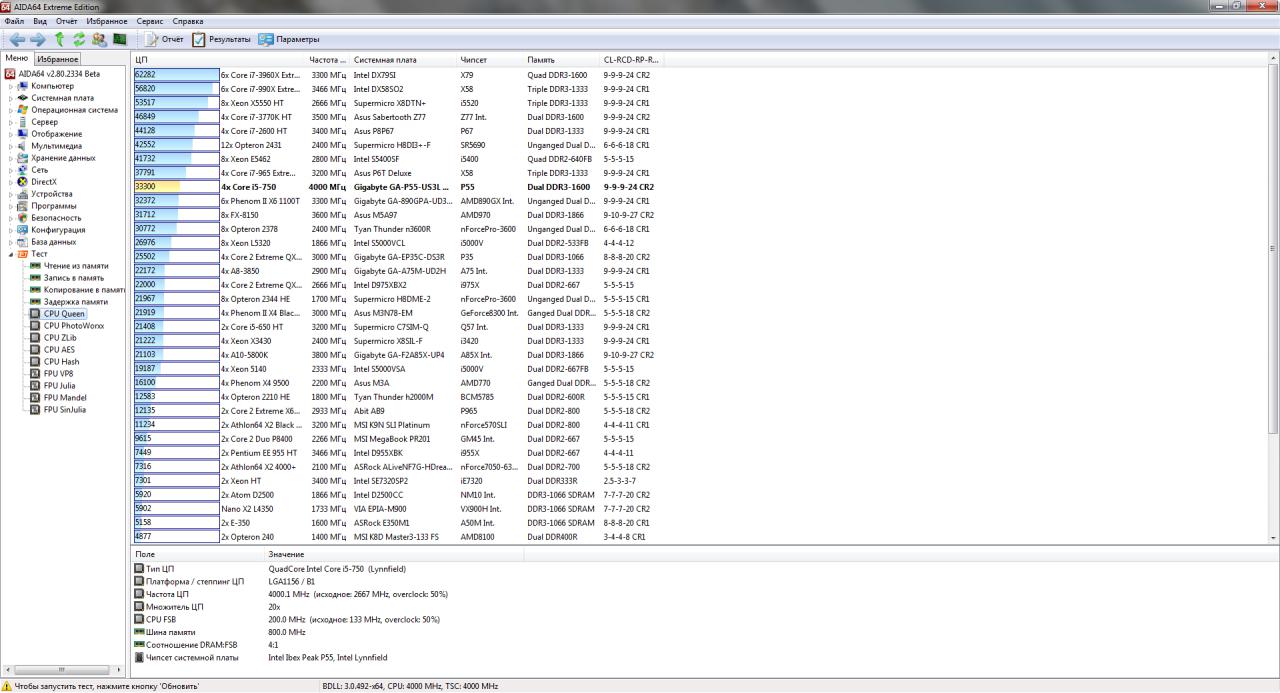Screen dimensions: 1280x693
Task: Sort by the Частота column header
Action: click(x=328, y=60)
